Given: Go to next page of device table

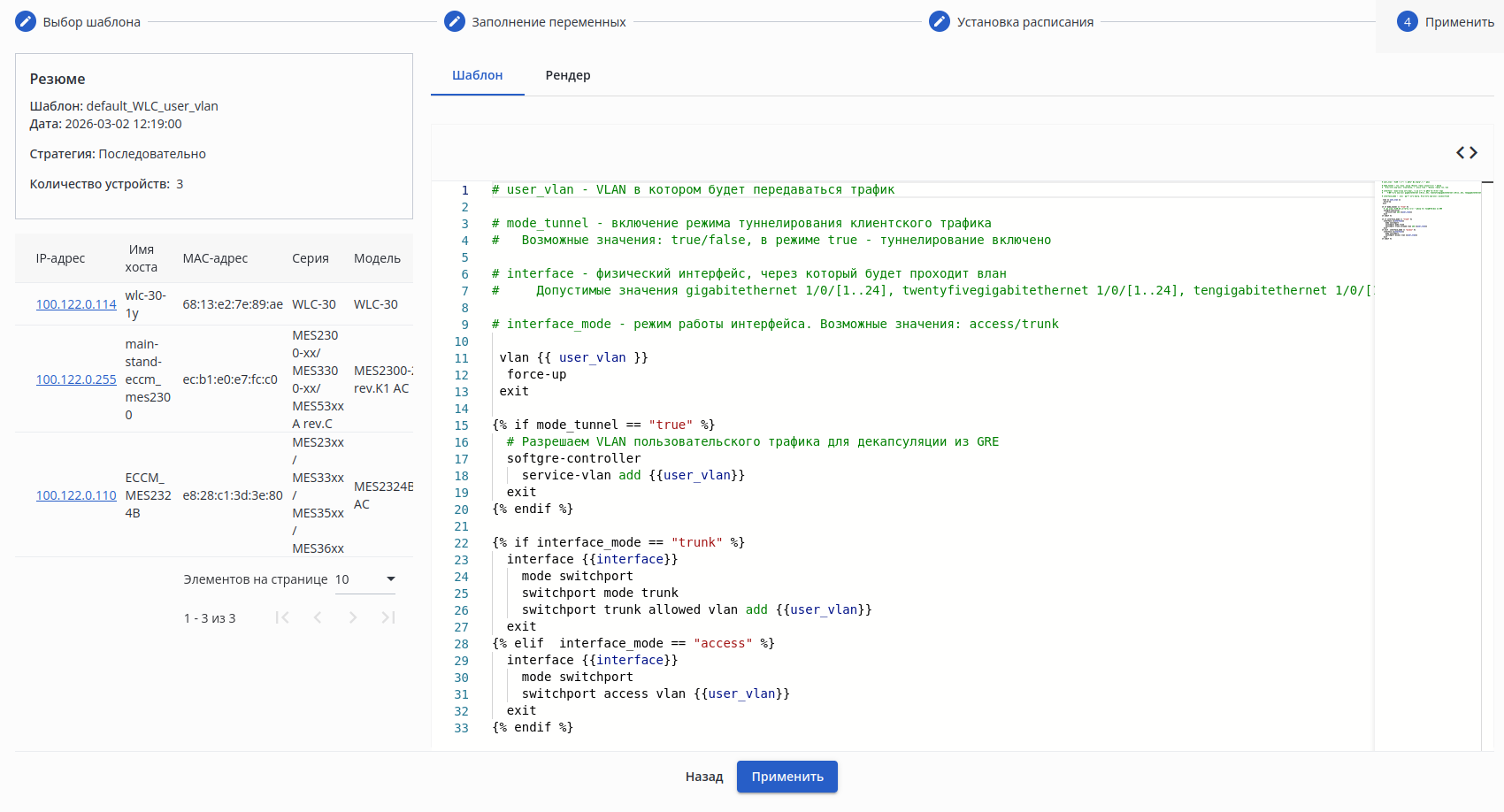Looking at the screenshot, I should click(x=353, y=618).
